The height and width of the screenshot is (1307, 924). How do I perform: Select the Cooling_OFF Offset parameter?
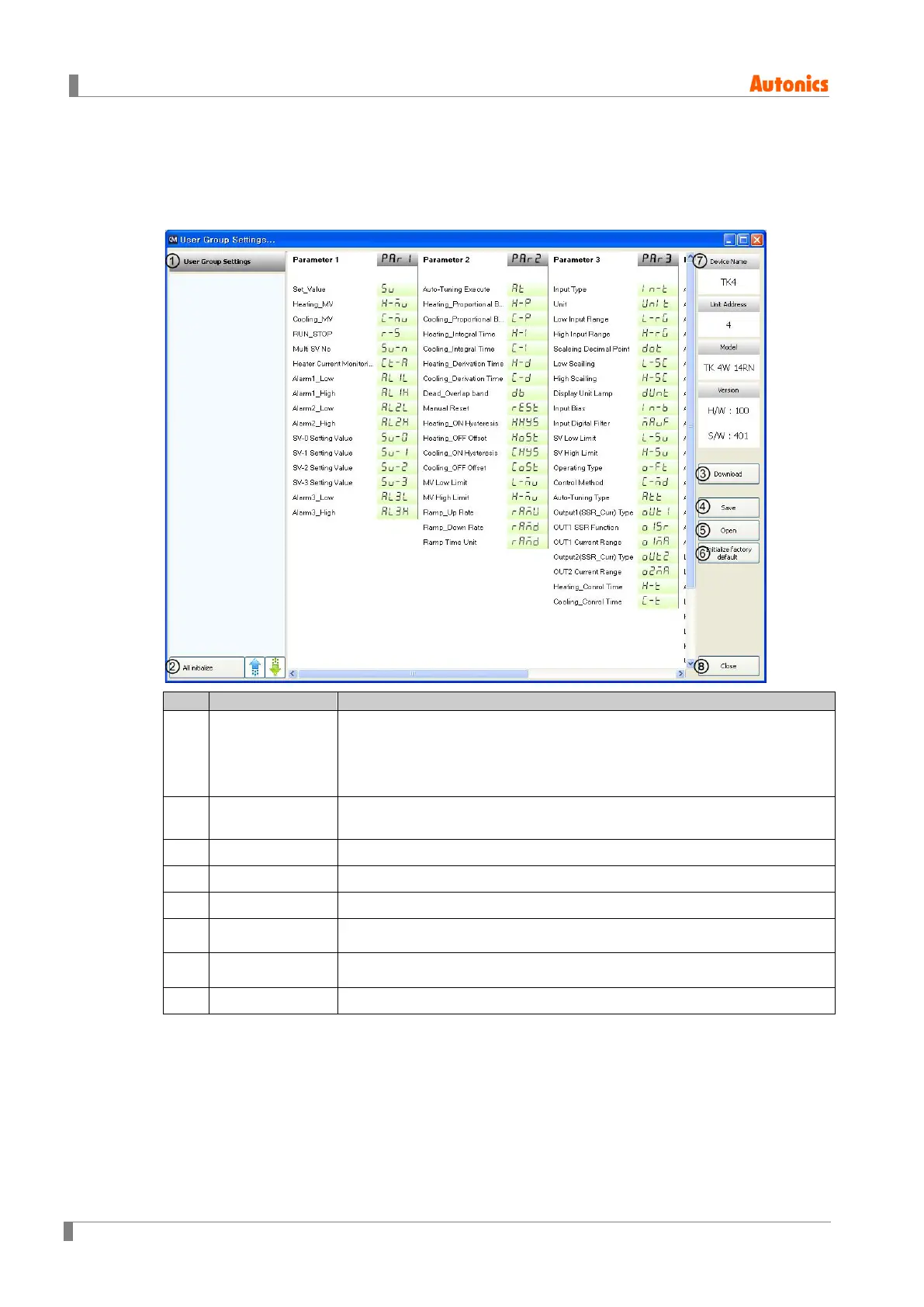click(455, 468)
